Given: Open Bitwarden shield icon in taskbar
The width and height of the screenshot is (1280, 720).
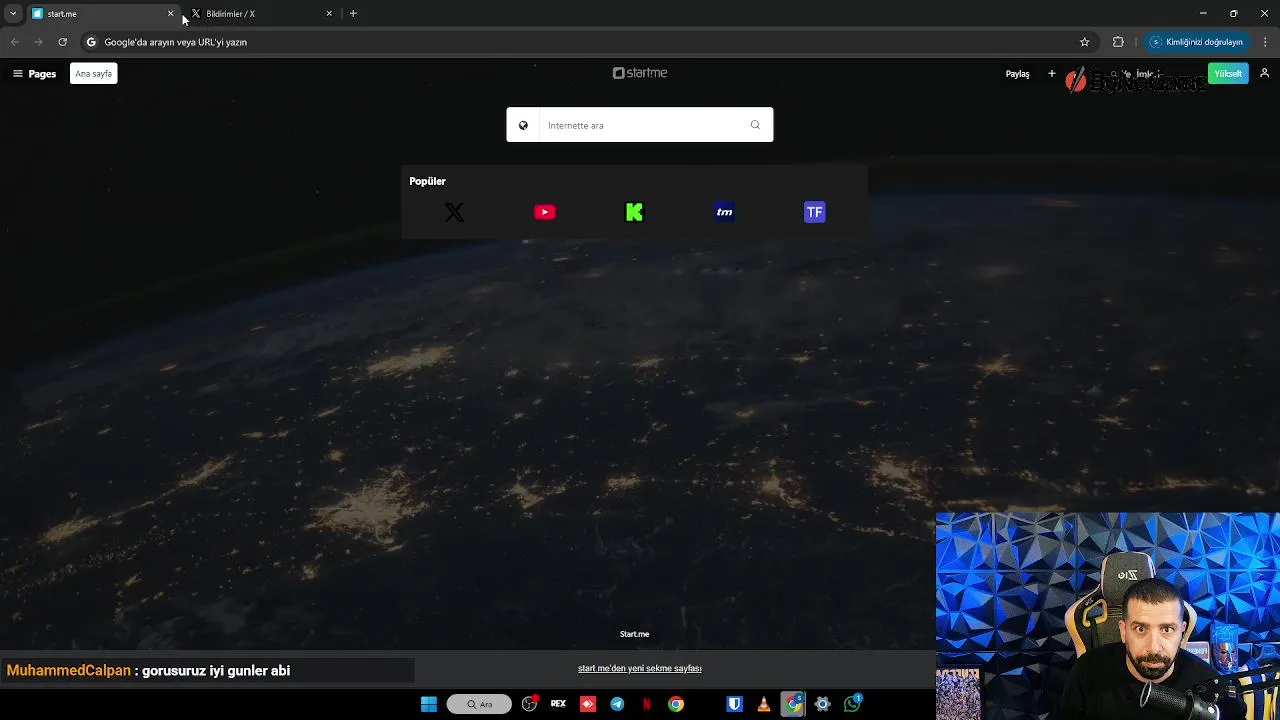Looking at the screenshot, I should [x=734, y=704].
